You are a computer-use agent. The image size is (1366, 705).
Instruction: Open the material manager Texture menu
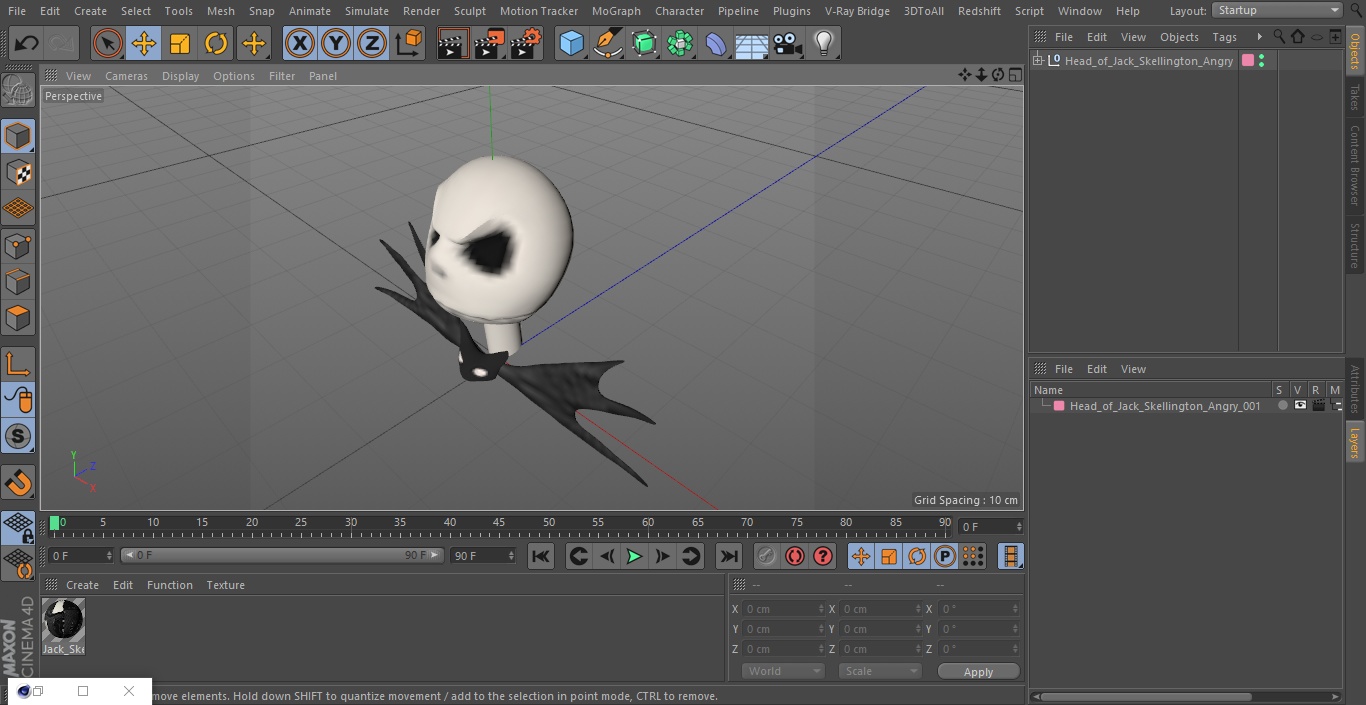tap(225, 585)
